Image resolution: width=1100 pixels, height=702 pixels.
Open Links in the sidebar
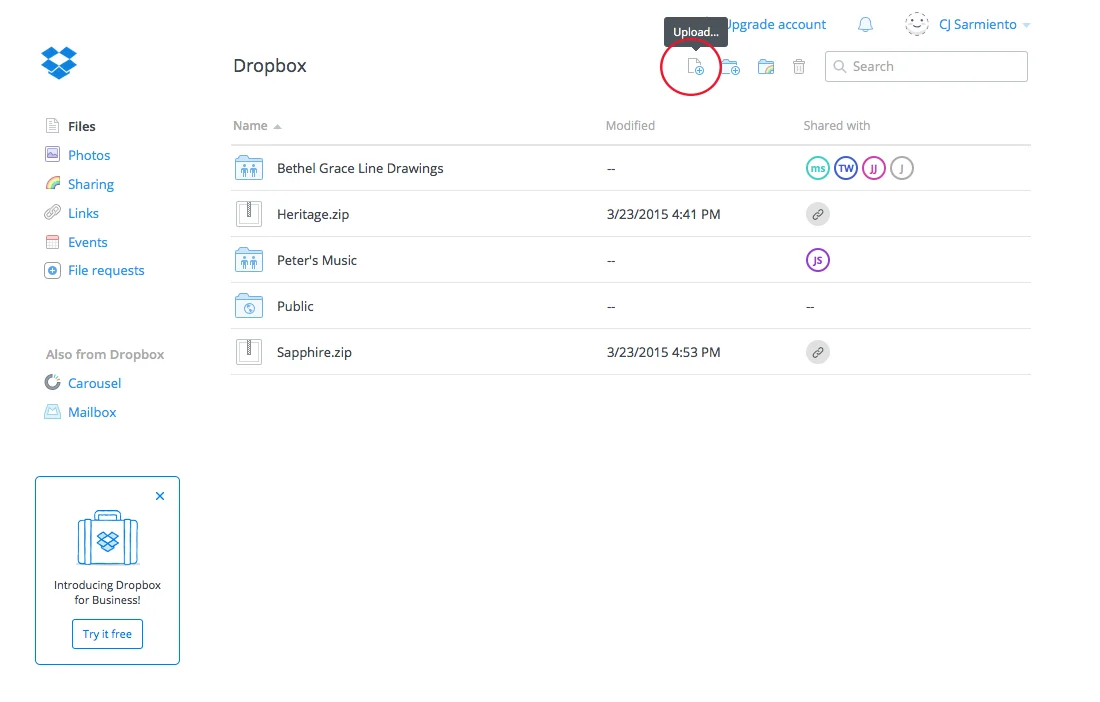pyautogui.click(x=83, y=213)
